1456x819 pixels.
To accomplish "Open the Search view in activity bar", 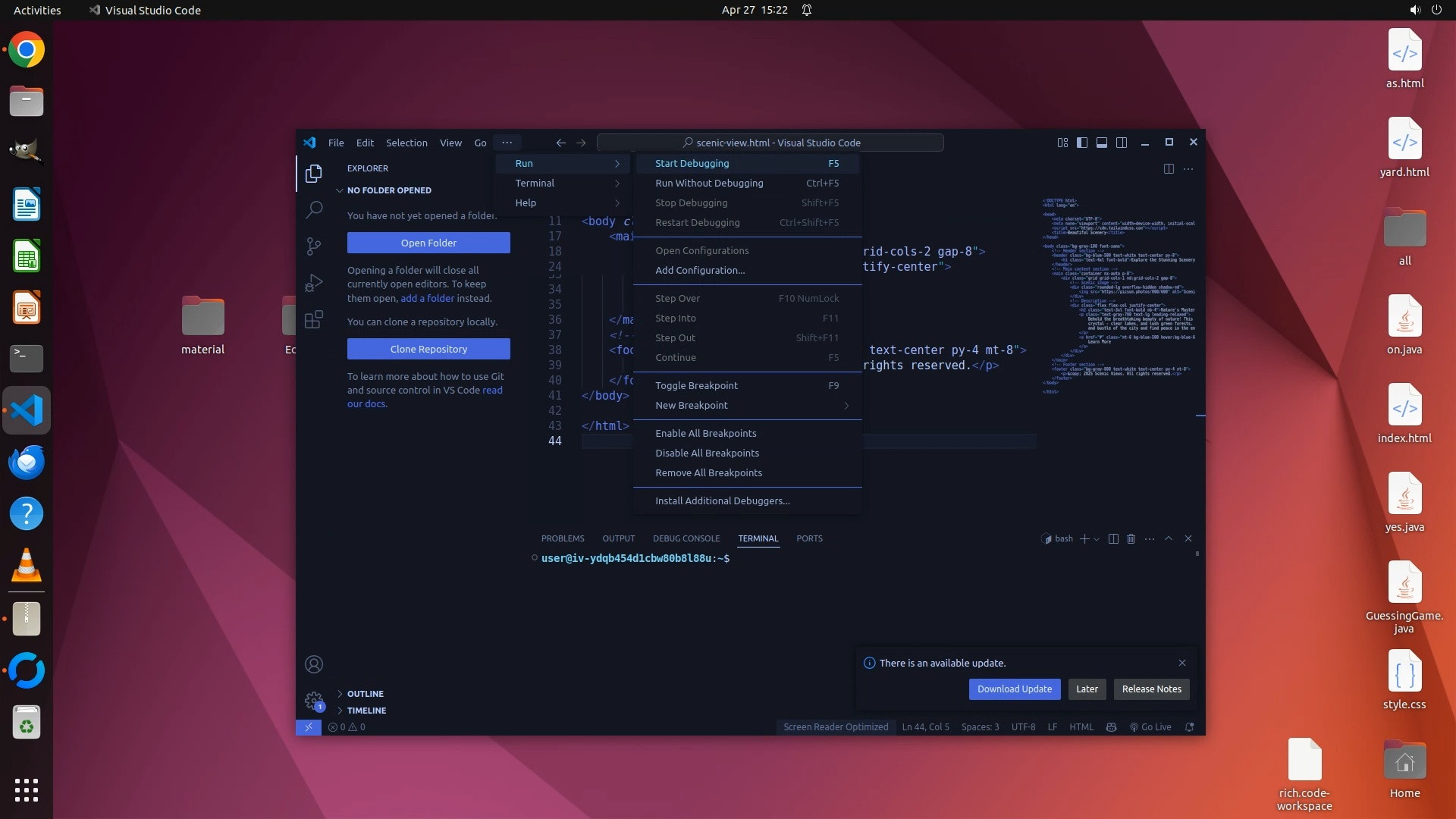I will [313, 209].
